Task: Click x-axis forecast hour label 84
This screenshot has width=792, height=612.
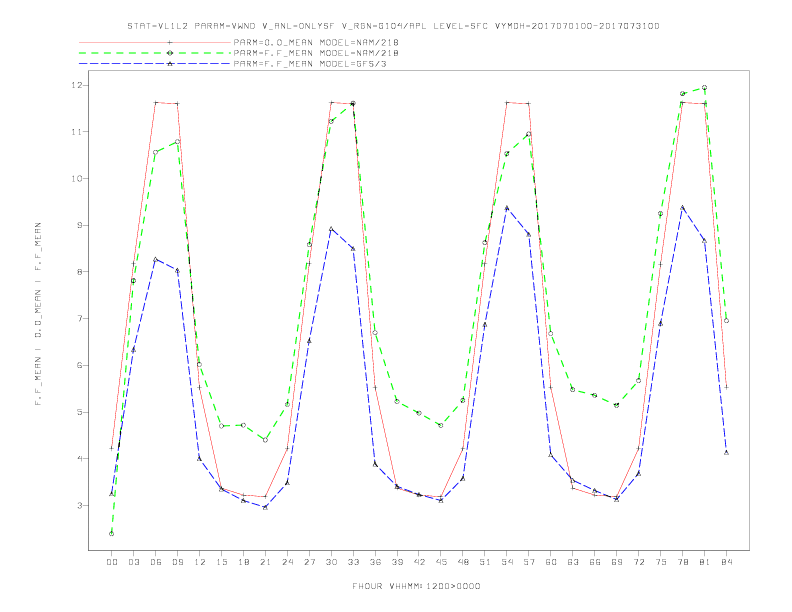Action: [726, 562]
